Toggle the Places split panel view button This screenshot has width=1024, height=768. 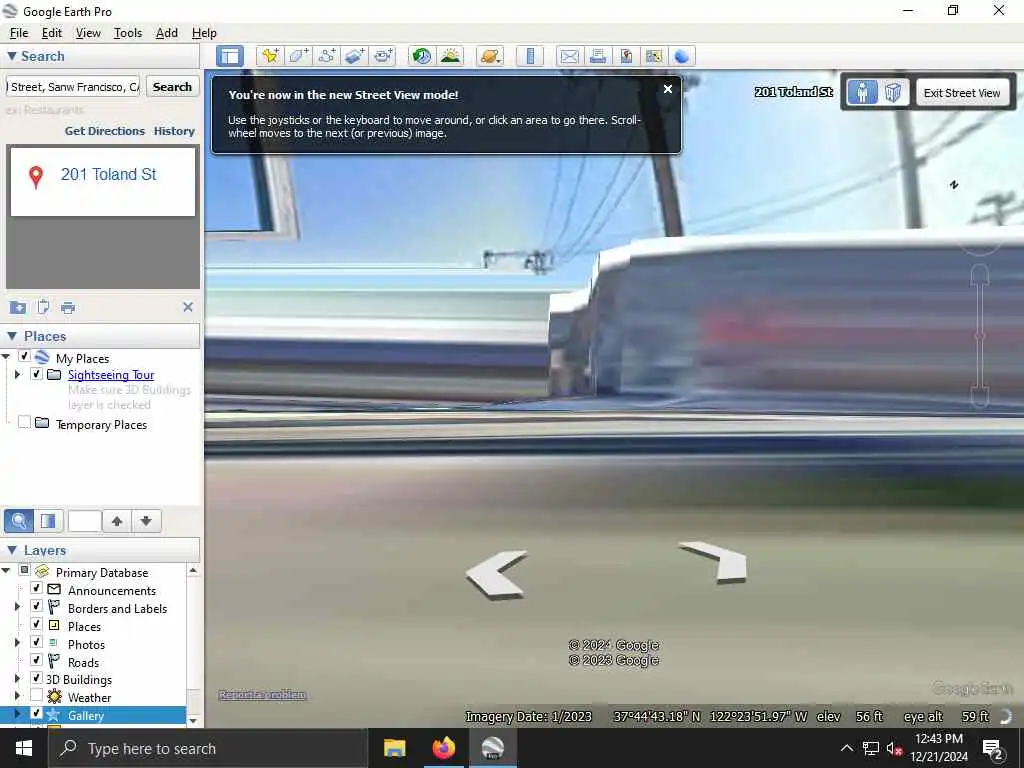tap(48, 520)
